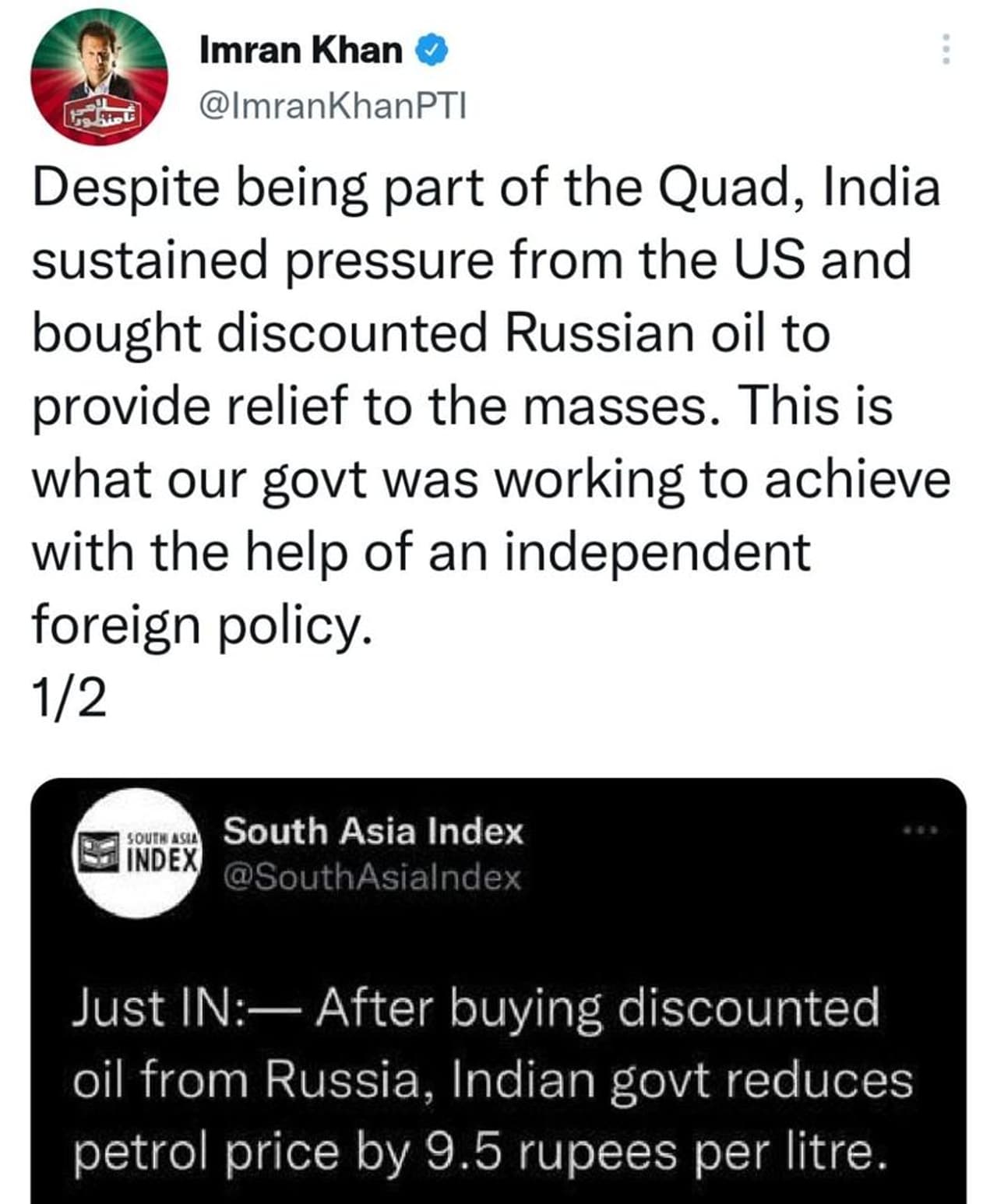Screen dimensions: 997x1204
Task: Click the 'bought discounted Russian oil' line
Action: 430,333
